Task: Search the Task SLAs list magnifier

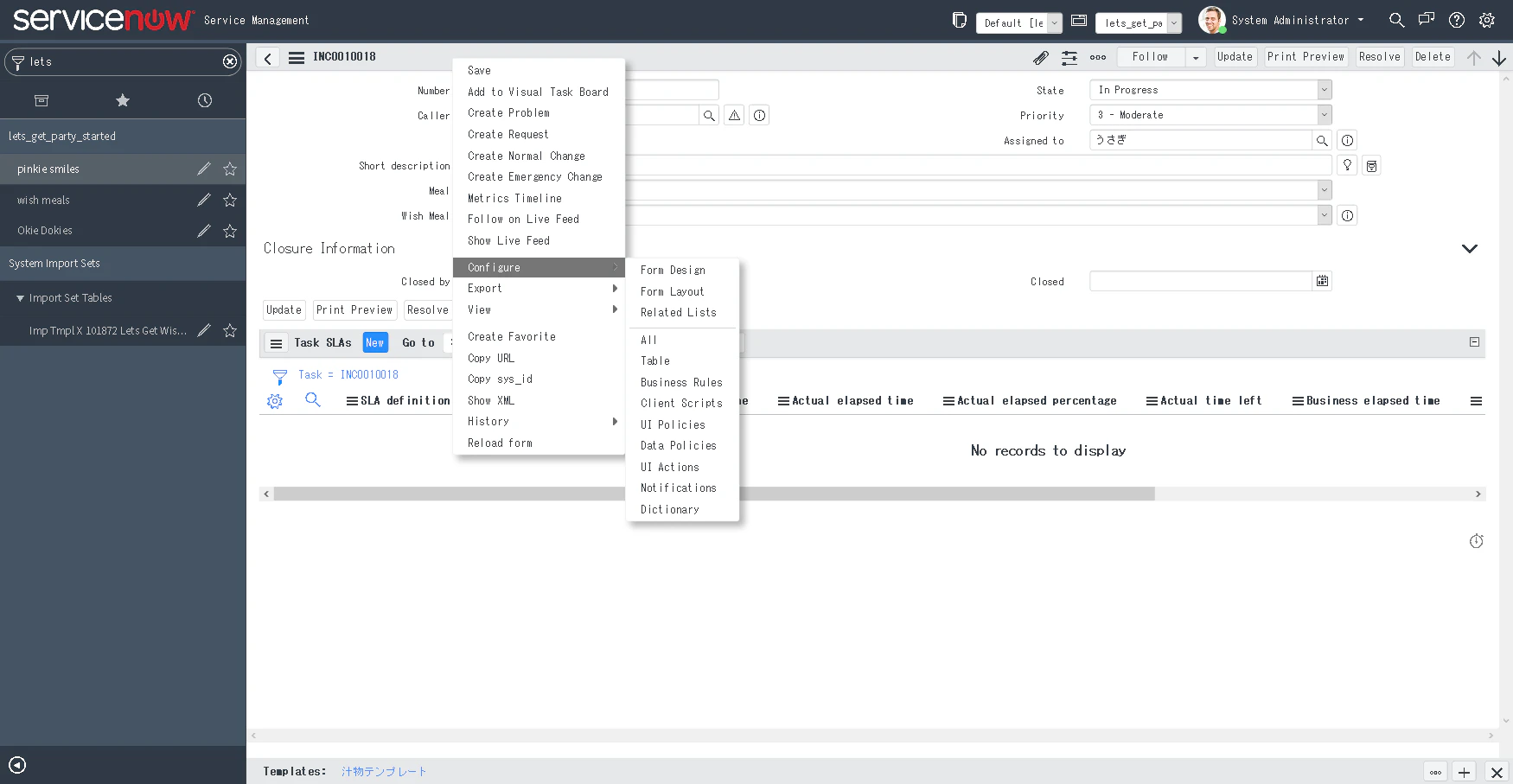Action: (313, 400)
